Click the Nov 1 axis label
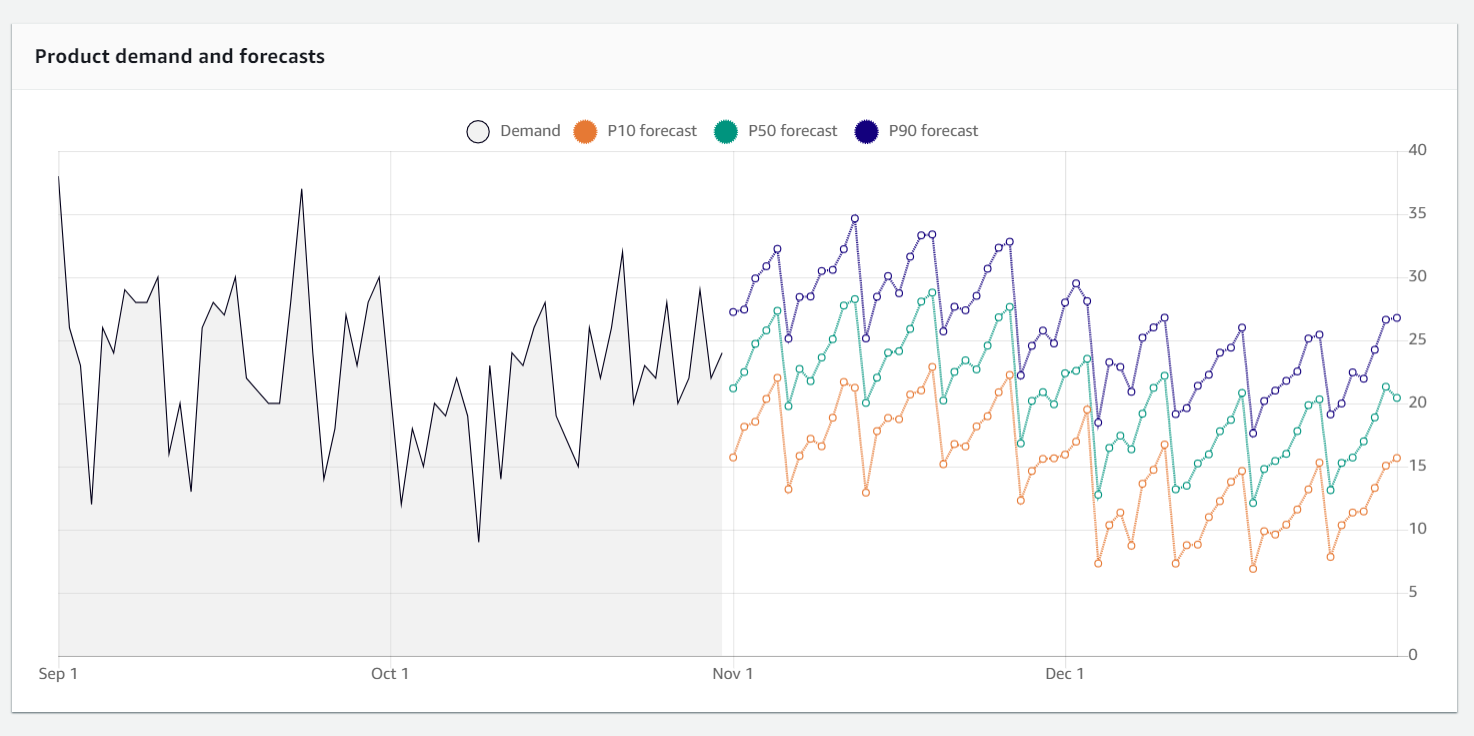The image size is (1474, 736). [733, 674]
